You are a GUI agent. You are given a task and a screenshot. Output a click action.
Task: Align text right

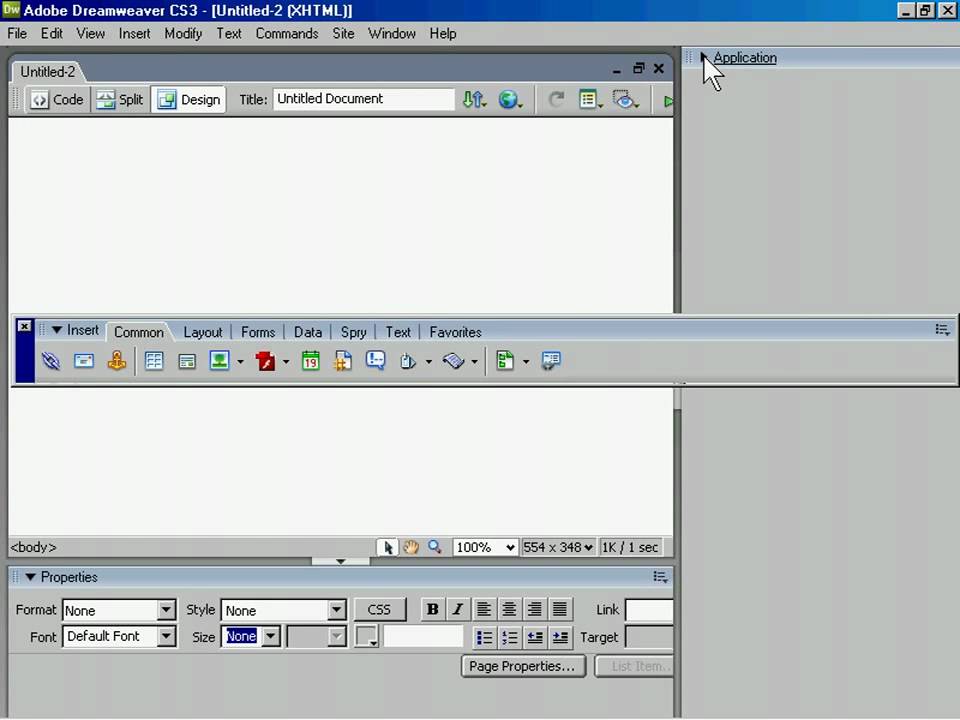click(534, 609)
